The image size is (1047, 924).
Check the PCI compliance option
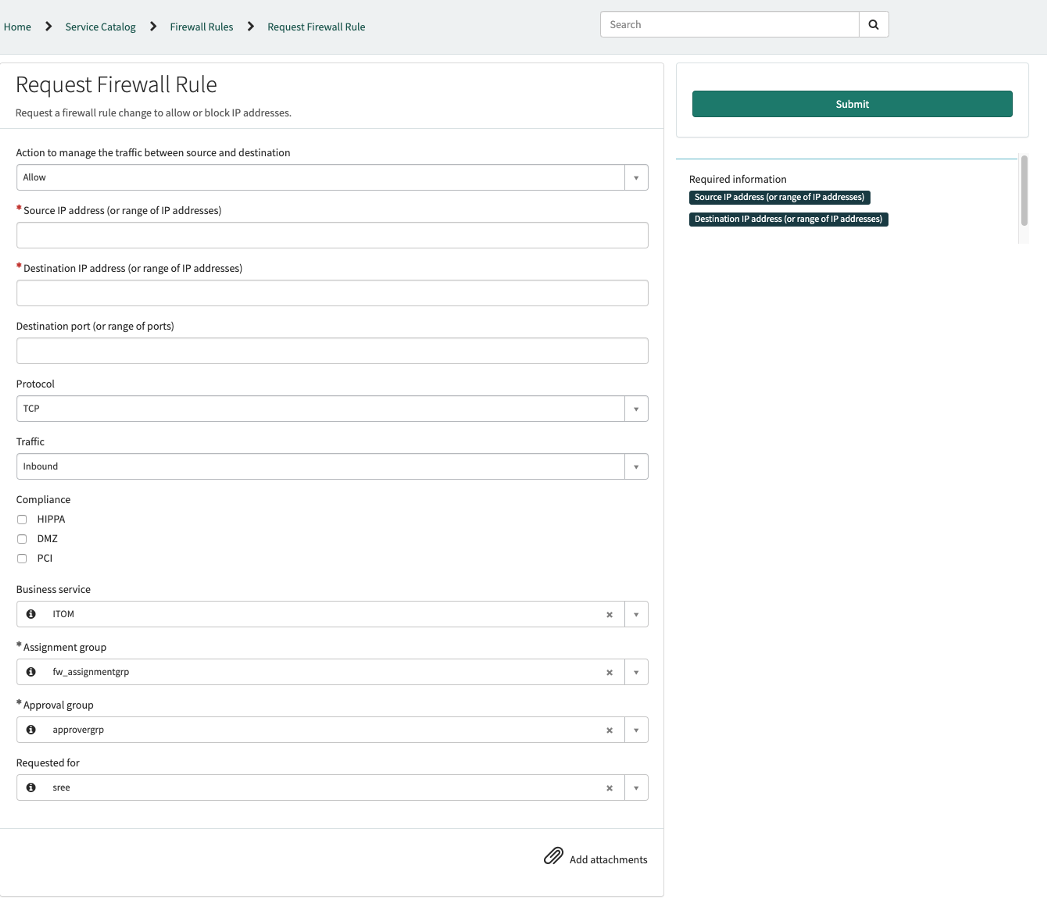click(x=22, y=558)
